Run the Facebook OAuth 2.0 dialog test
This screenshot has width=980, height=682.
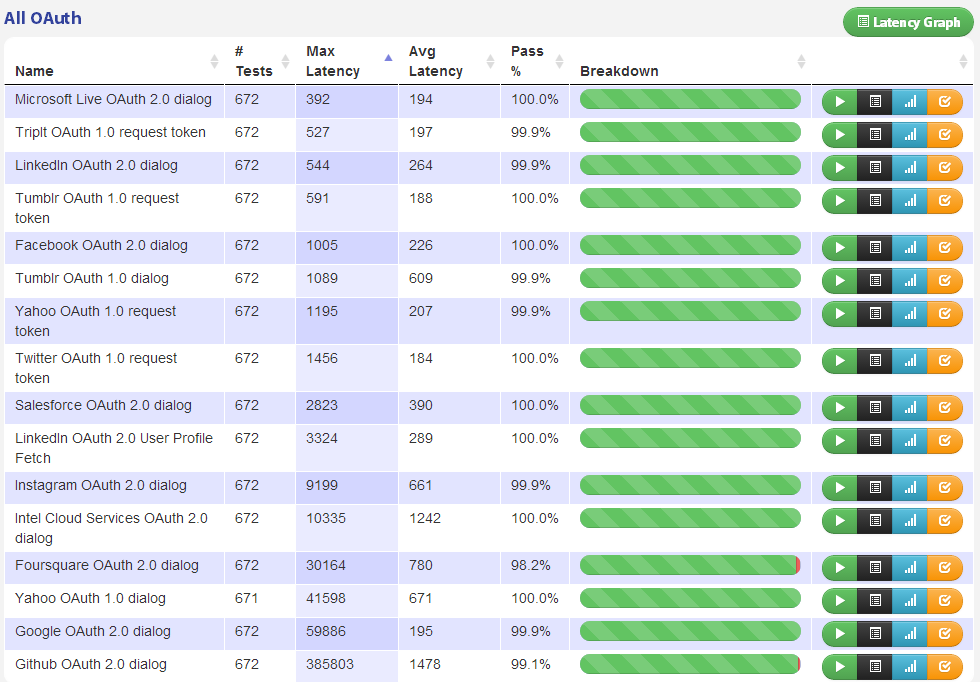tap(839, 248)
